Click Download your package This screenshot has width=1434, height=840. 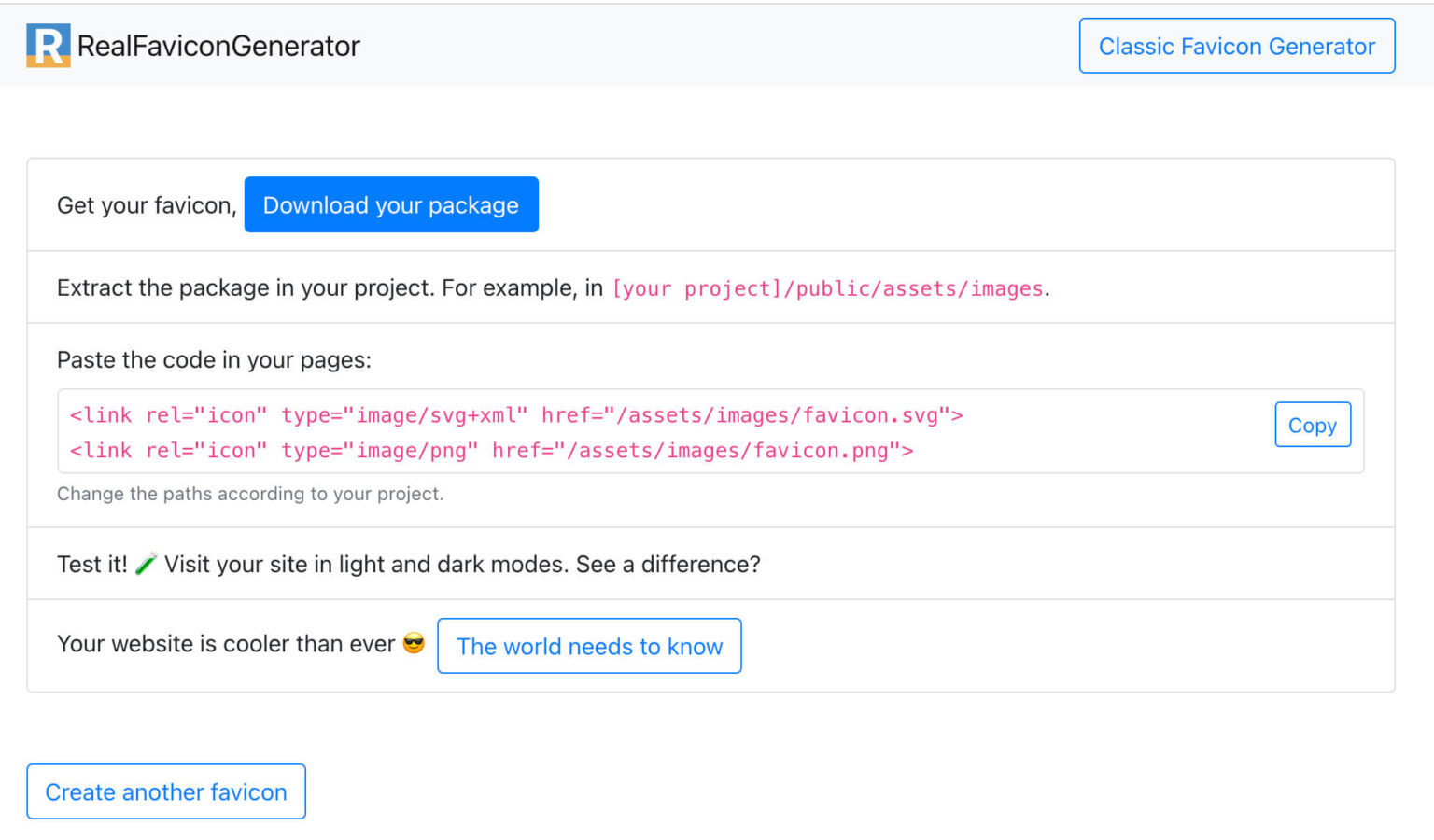(391, 204)
